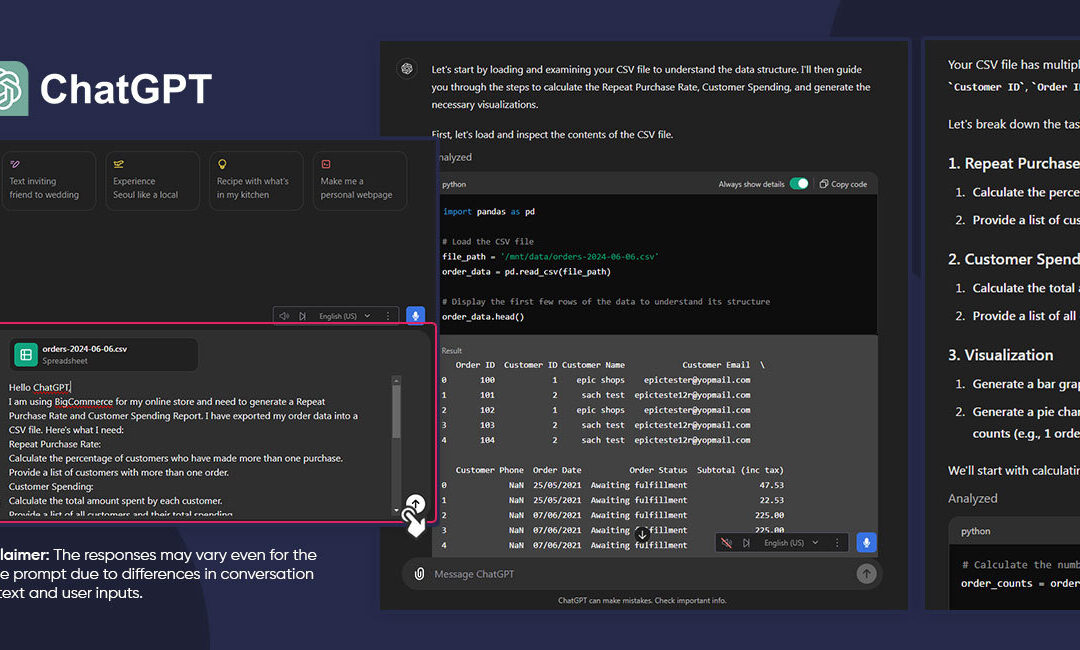Image resolution: width=1080 pixels, height=650 pixels.
Task: Open the English (US) dropdown above prompt box
Action: [344, 316]
